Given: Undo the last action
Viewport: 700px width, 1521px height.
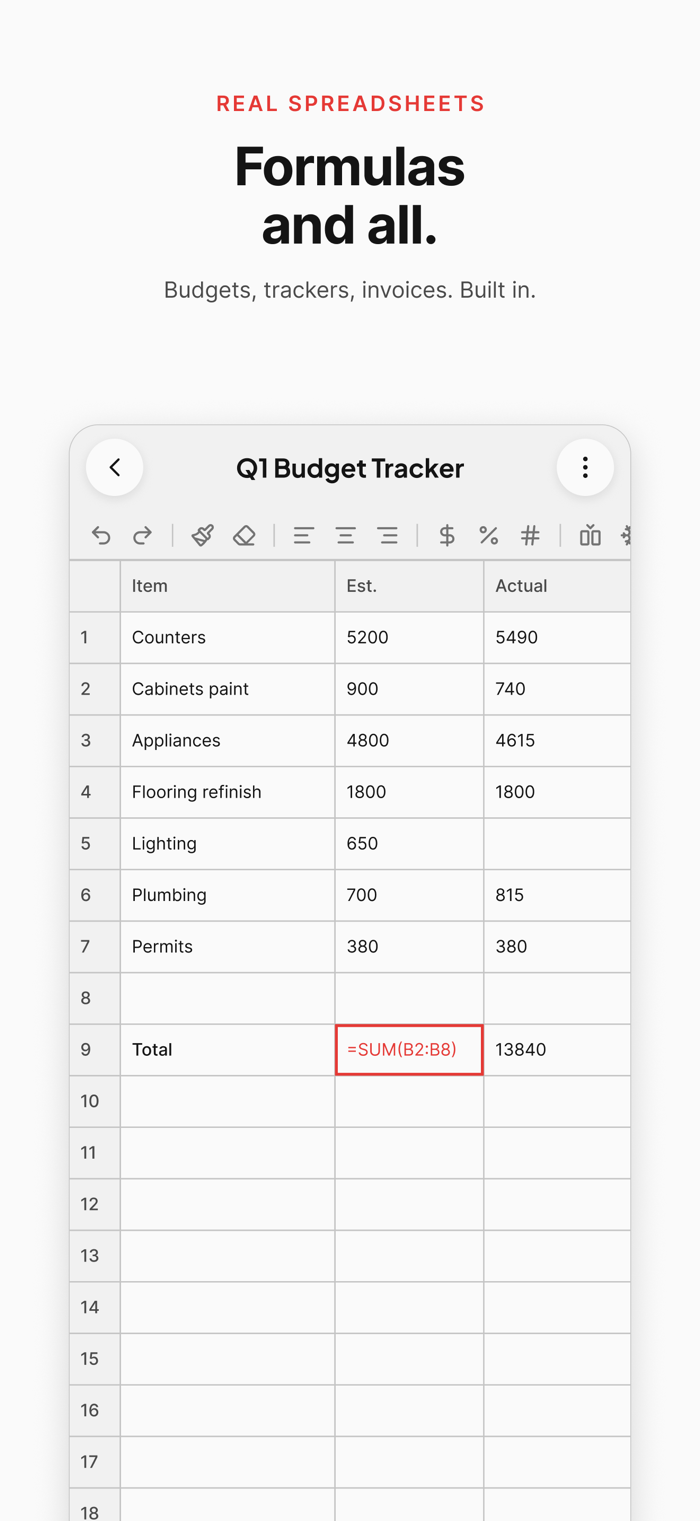Looking at the screenshot, I should [x=101, y=536].
